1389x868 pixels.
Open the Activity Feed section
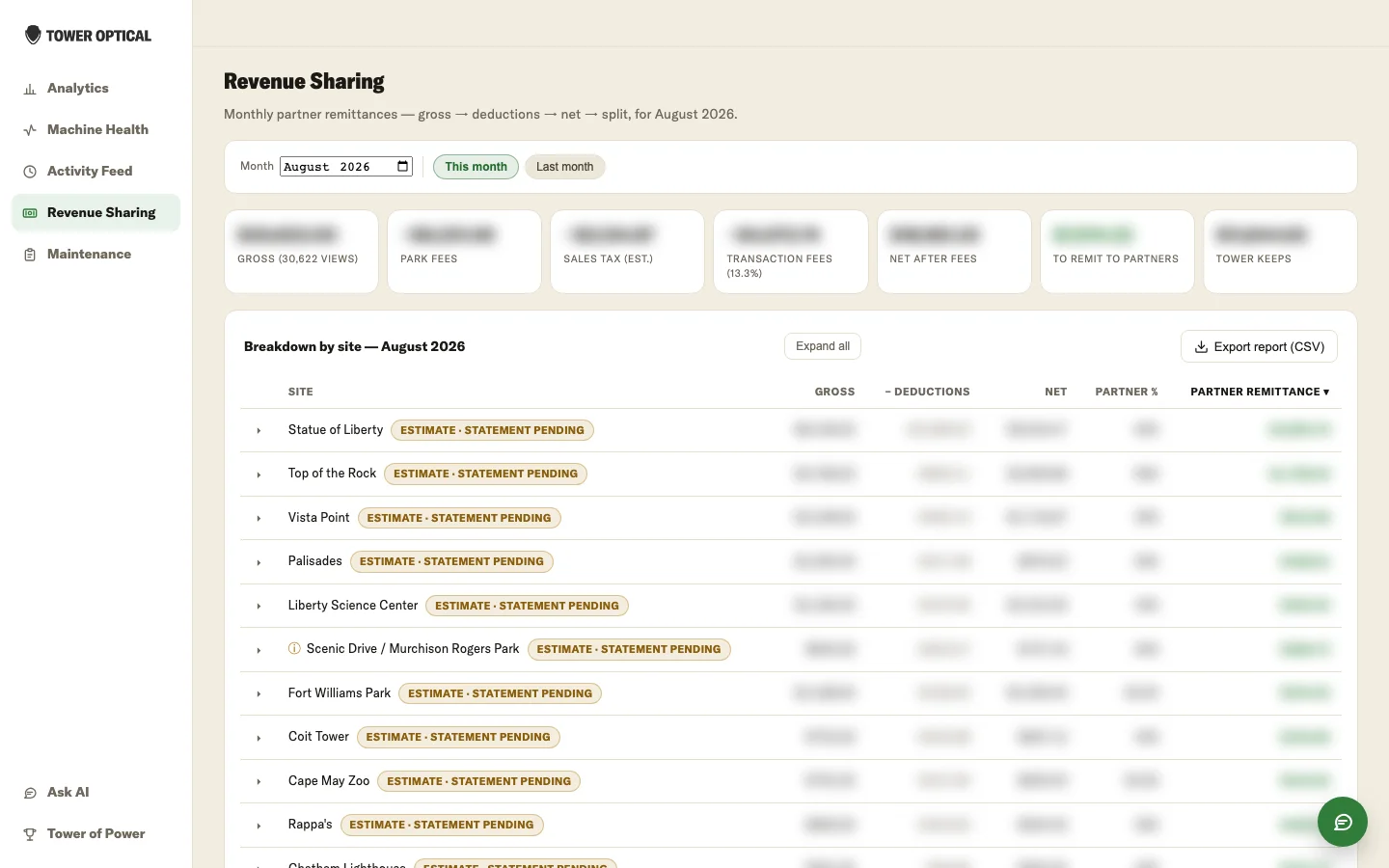pyautogui.click(x=96, y=172)
